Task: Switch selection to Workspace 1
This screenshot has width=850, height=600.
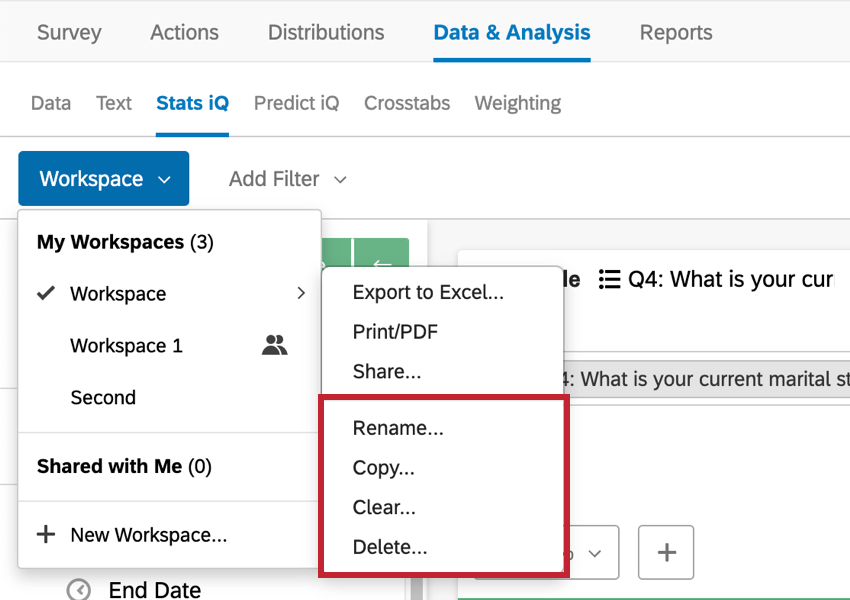Action: (126, 345)
